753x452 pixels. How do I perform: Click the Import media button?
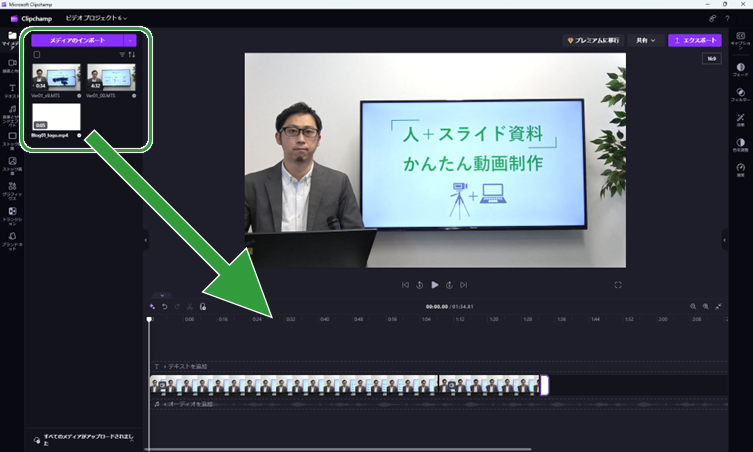77,40
